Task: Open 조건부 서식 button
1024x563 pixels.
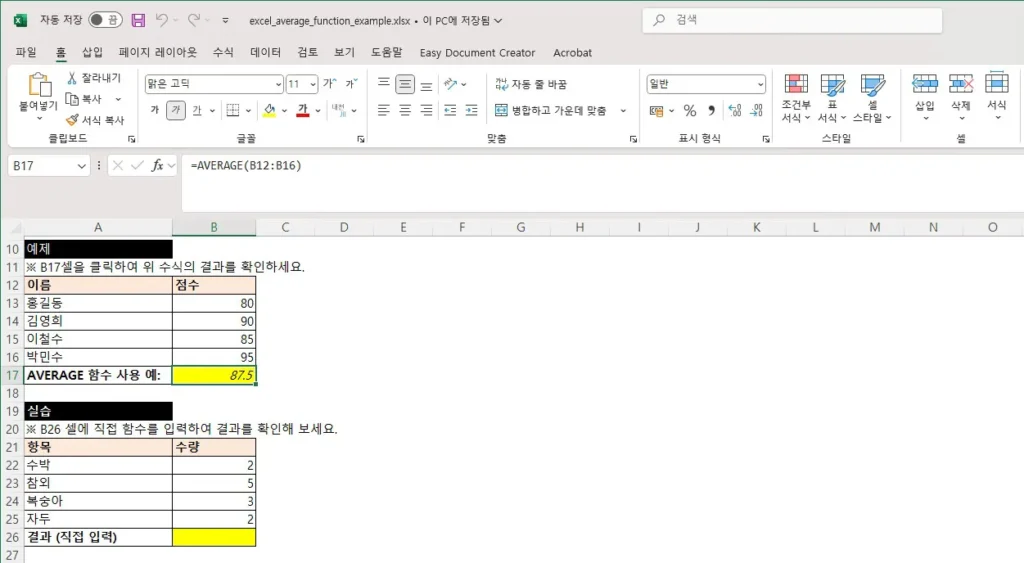Action: (795, 98)
